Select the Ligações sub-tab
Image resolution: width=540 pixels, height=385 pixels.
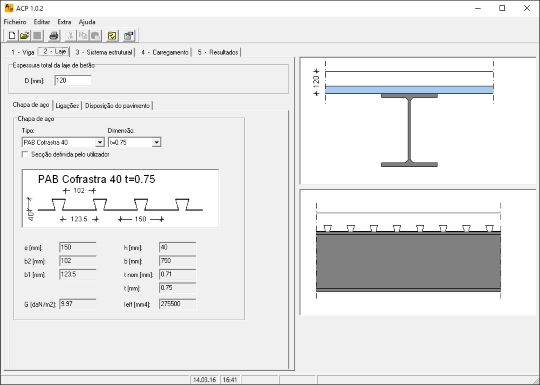[67, 106]
